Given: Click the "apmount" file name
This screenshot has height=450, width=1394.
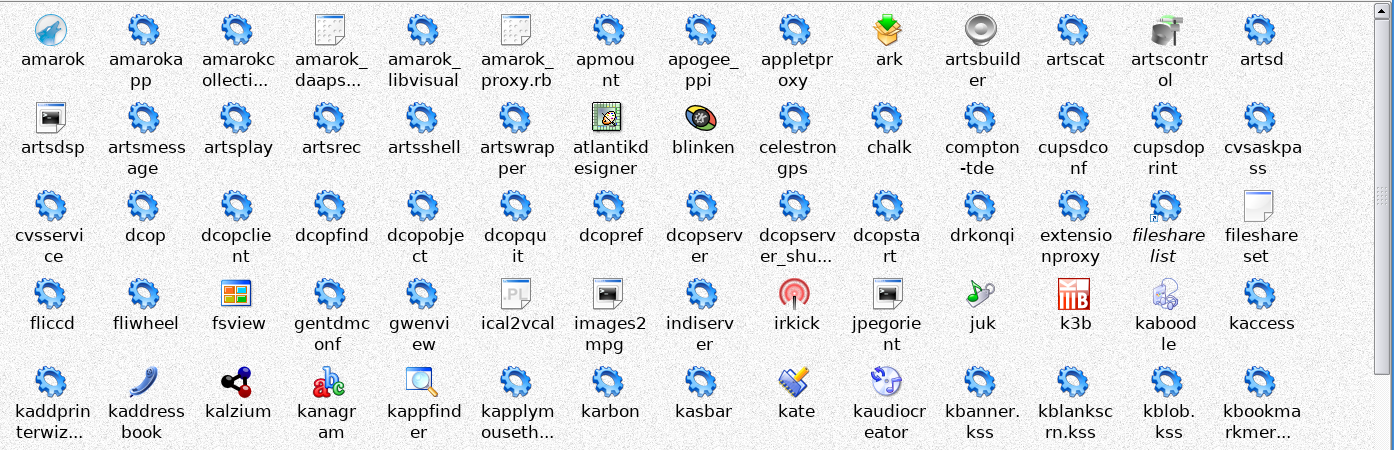Looking at the screenshot, I should point(609,70).
